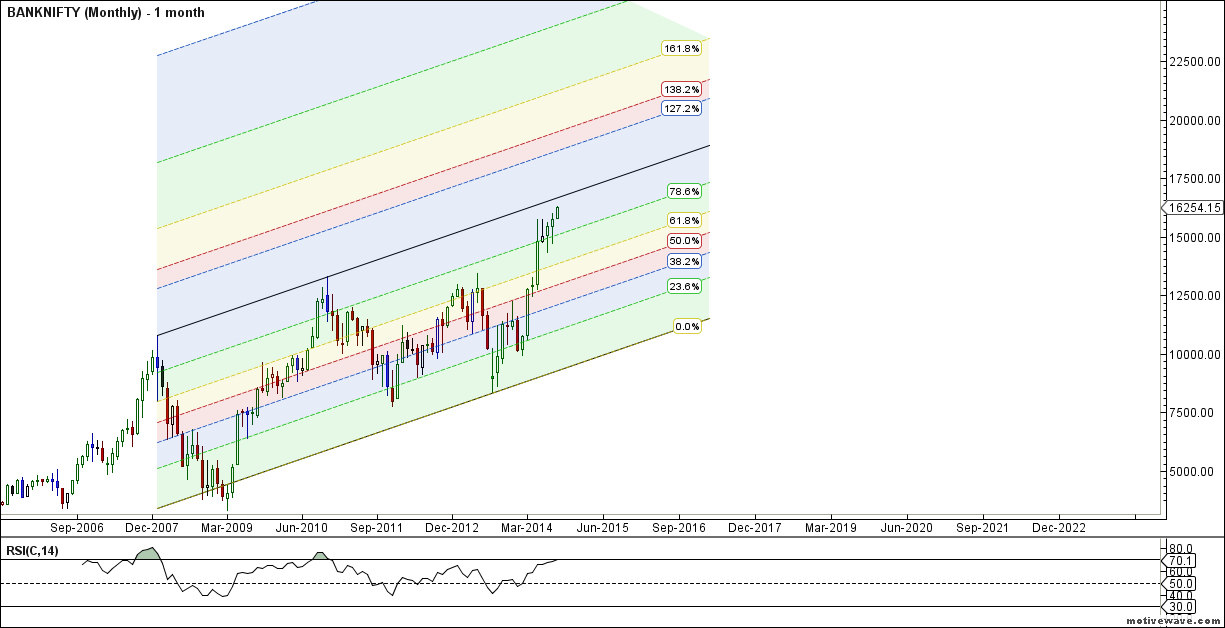Click the 127.2% Fibonacci channel label
The image size is (1225, 628).
[682, 109]
